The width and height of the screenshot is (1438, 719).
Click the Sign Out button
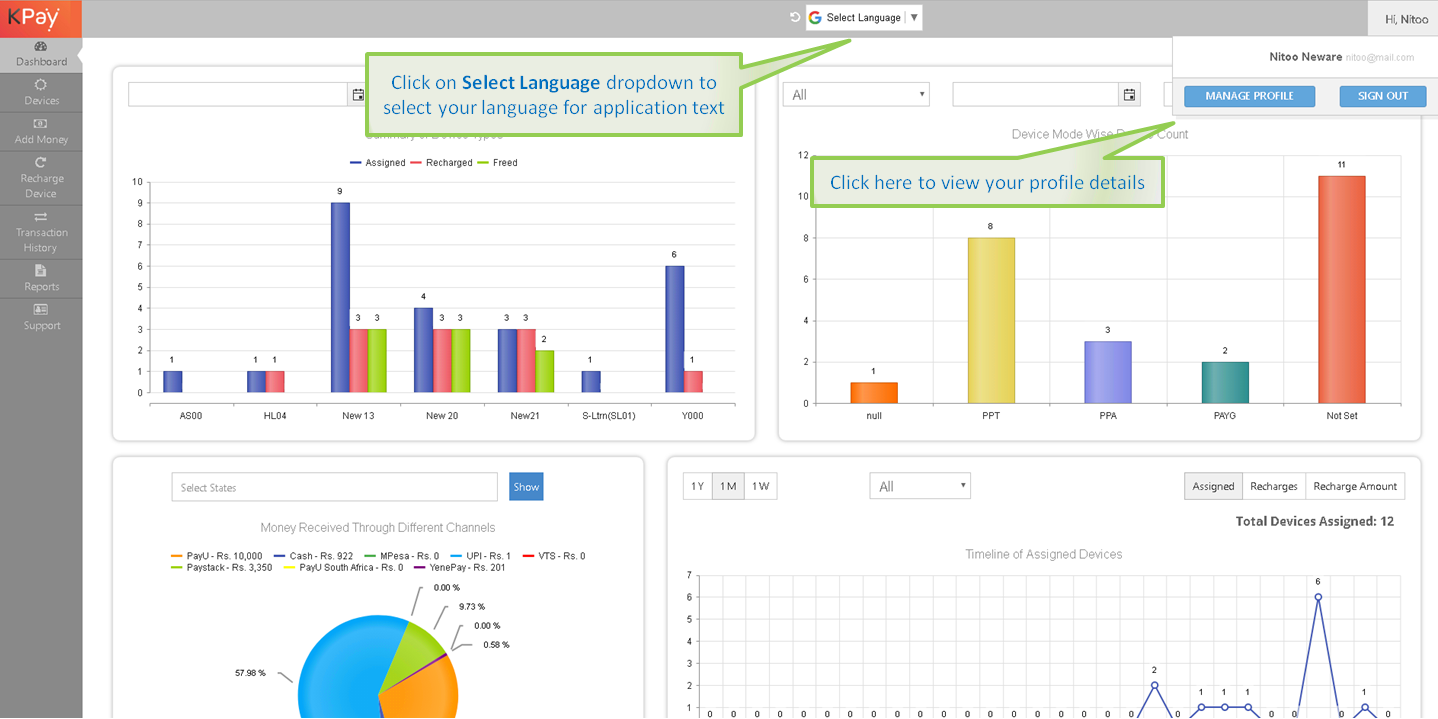1382,96
